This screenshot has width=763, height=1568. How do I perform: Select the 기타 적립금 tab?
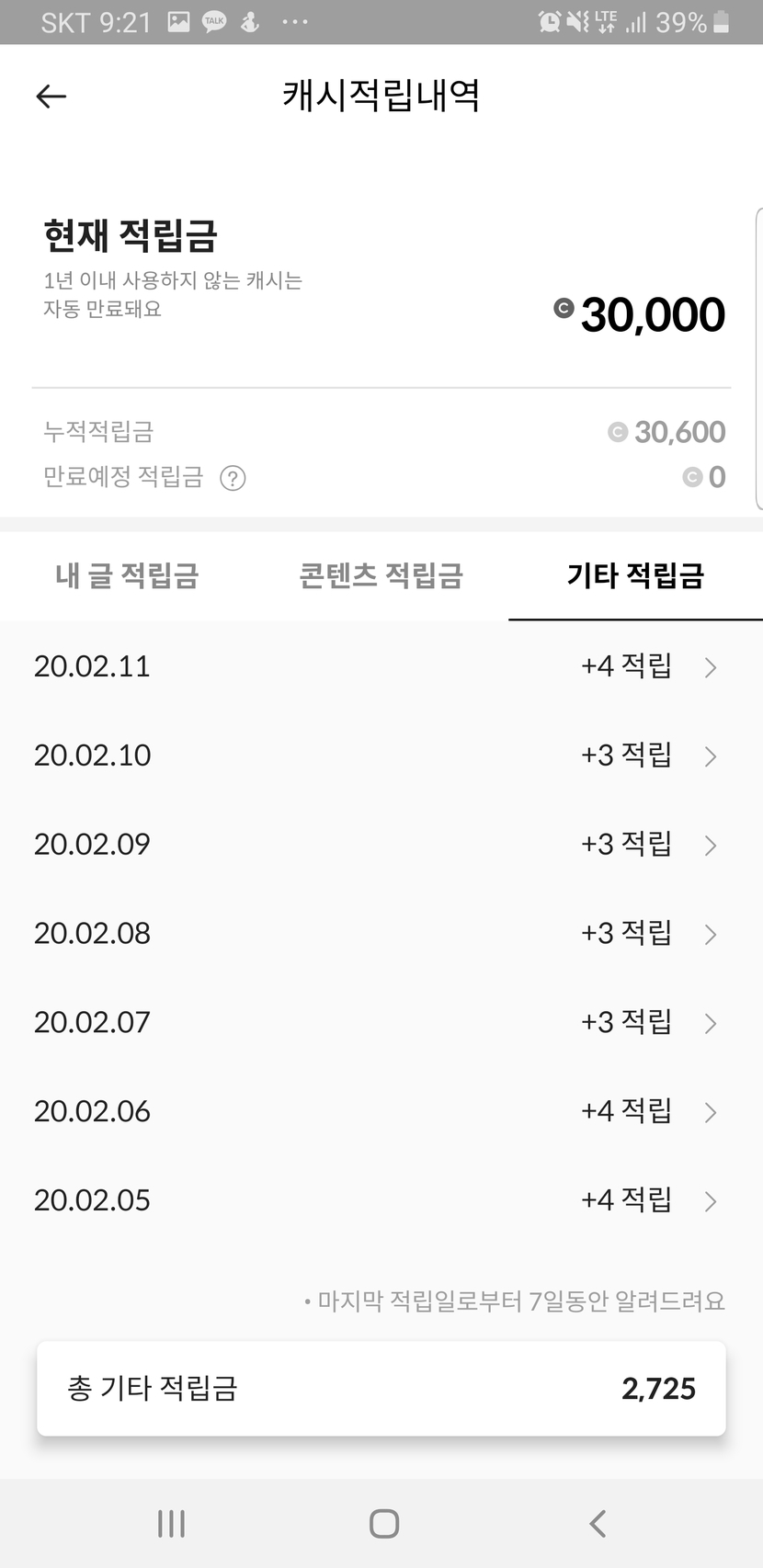(635, 576)
